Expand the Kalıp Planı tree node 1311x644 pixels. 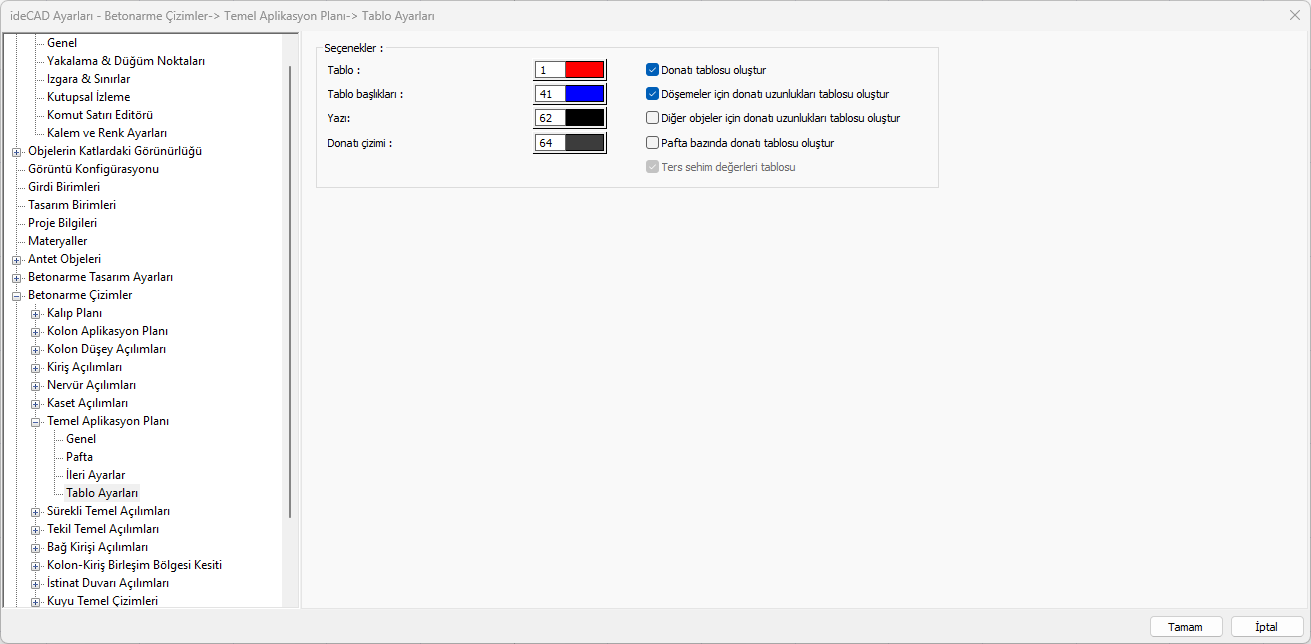click(36, 313)
